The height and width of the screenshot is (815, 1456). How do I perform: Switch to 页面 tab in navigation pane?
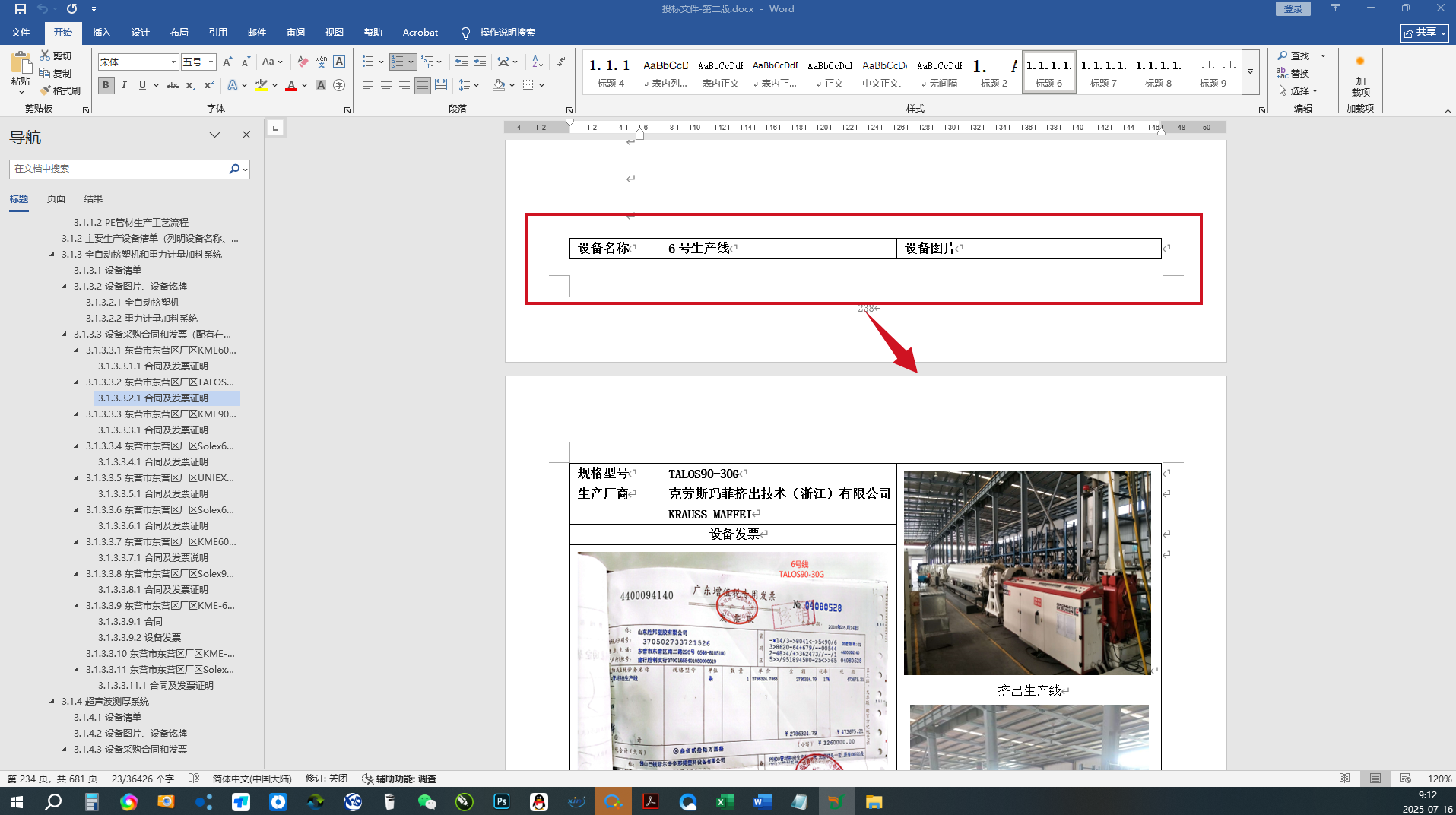(56, 199)
